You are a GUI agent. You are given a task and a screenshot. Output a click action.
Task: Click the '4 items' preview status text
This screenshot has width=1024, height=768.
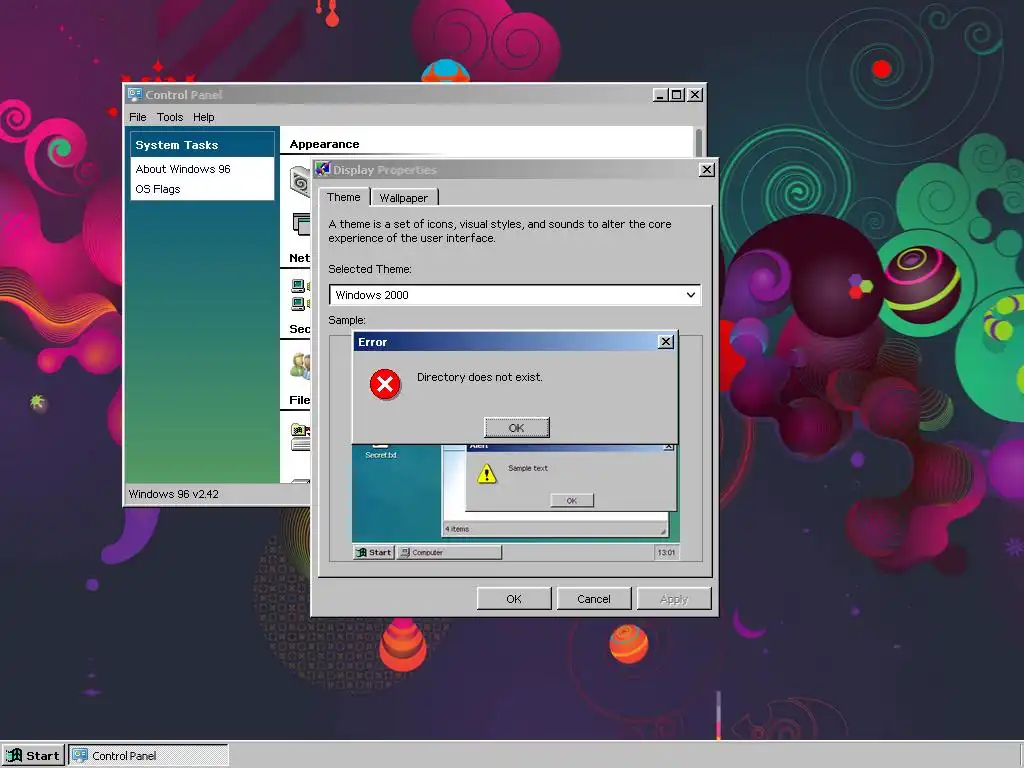pos(457,529)
